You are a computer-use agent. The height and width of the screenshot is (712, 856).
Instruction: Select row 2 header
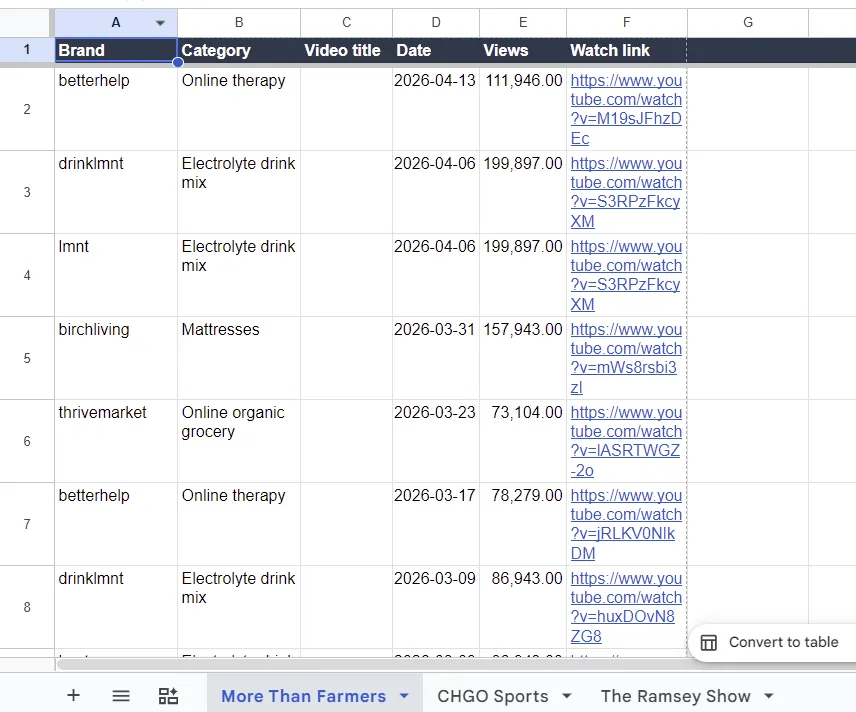pyautogui.click(x=27, y=109)
